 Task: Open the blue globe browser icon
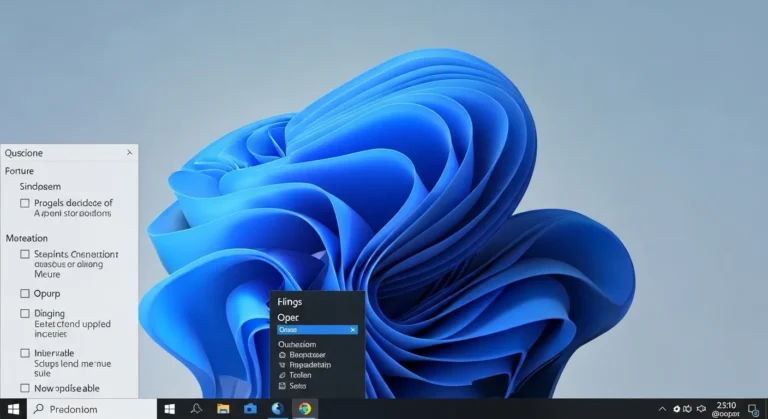tap(278, 408)
